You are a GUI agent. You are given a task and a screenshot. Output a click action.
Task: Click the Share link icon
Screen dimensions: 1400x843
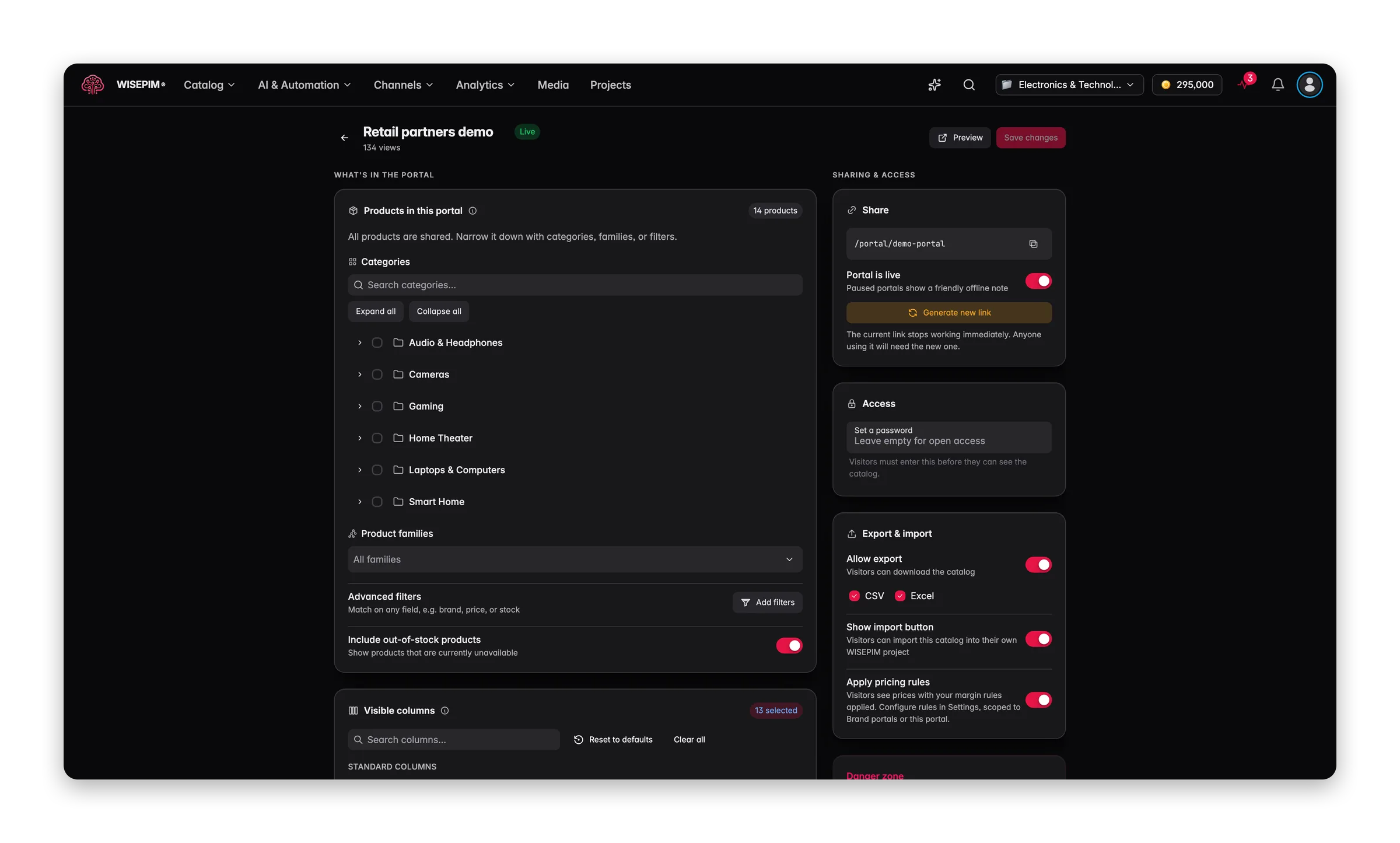coord(852,210)
